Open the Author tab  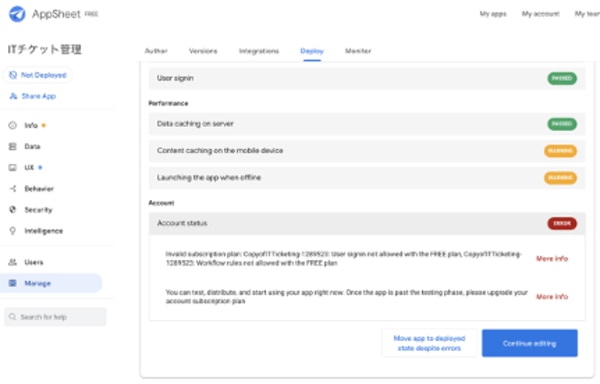(x=156, y=51)
